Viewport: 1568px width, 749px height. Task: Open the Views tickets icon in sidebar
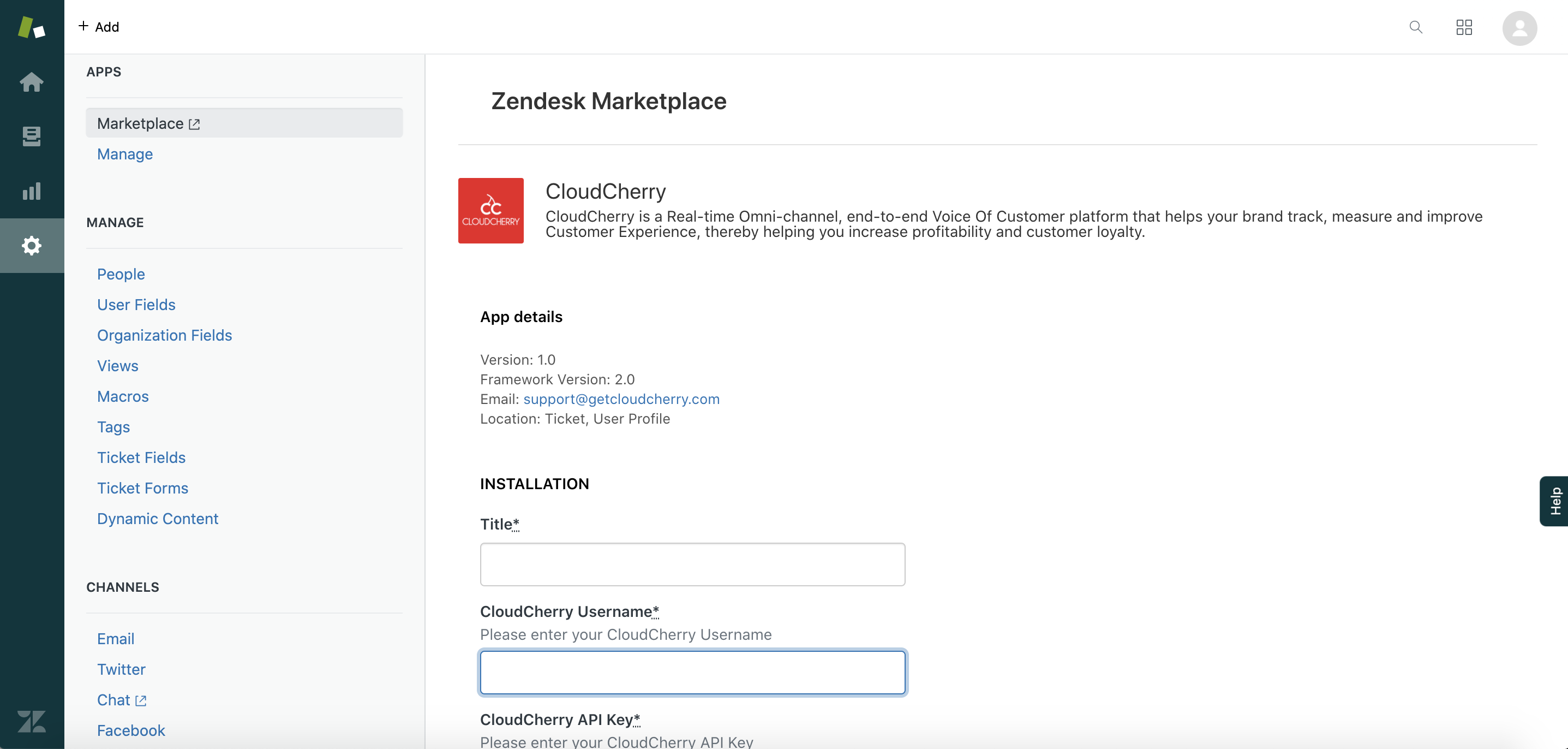click(x=32, y=136)
